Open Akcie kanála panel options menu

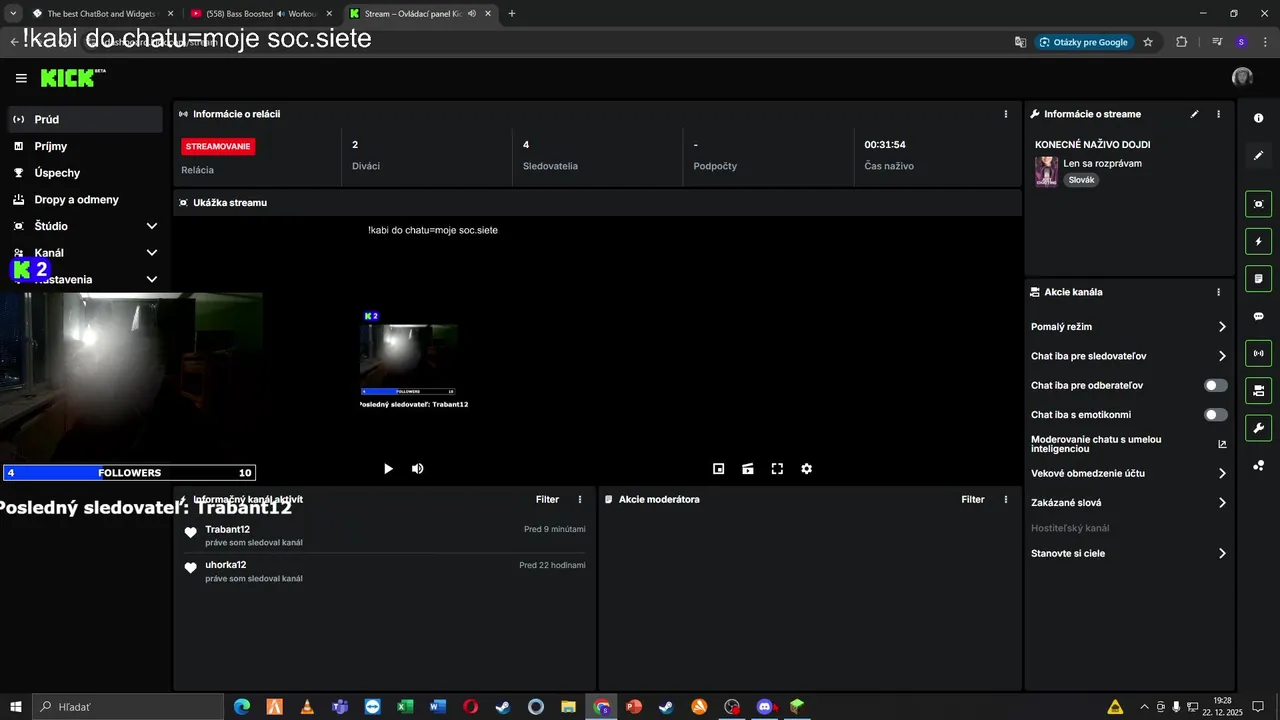pyautogui.click(x=1218, y=292)
